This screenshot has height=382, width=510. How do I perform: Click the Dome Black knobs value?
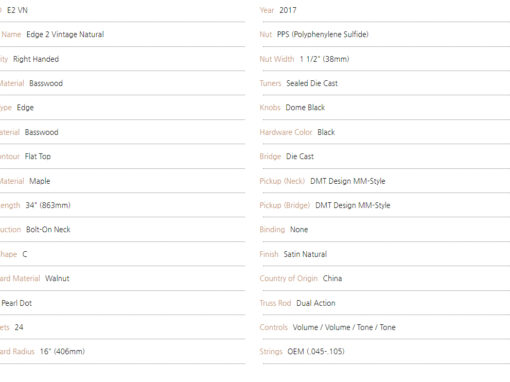305,108
